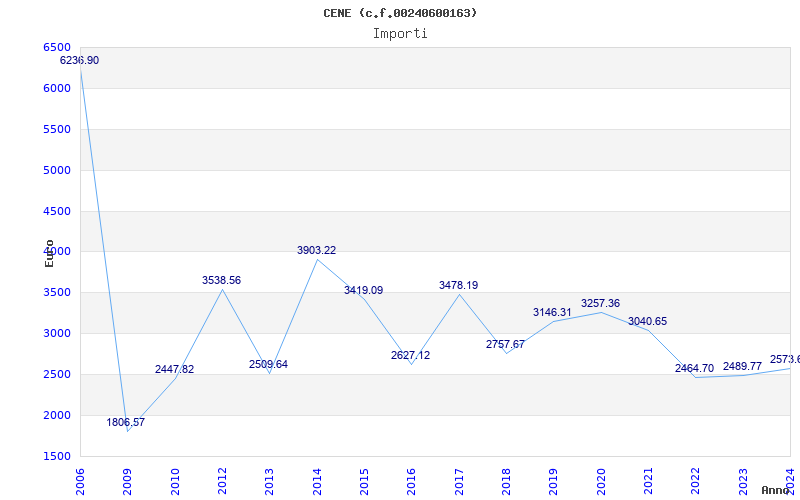The width and height of the screenshot is (800, 500).
Task: Click x-axis year 2009
Action: (128, 482)
